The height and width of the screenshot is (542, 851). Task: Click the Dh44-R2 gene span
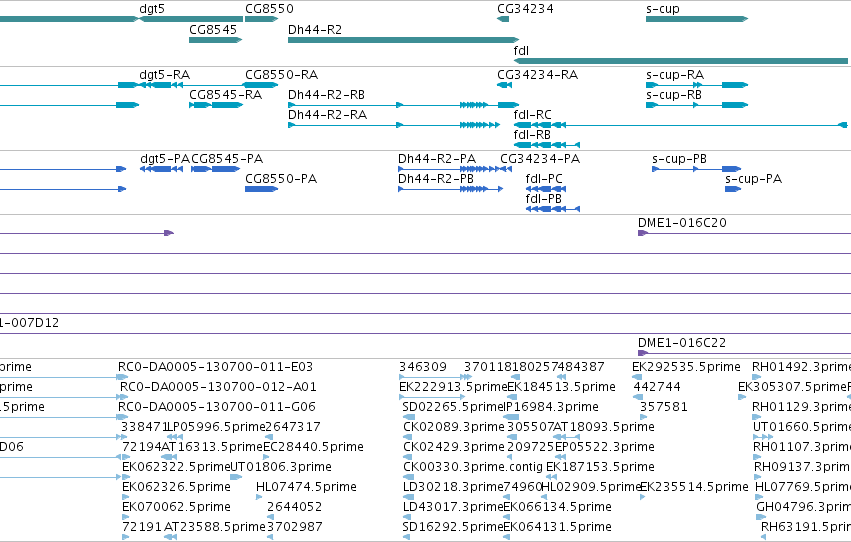pyautogui.click(x=403, y=40)
